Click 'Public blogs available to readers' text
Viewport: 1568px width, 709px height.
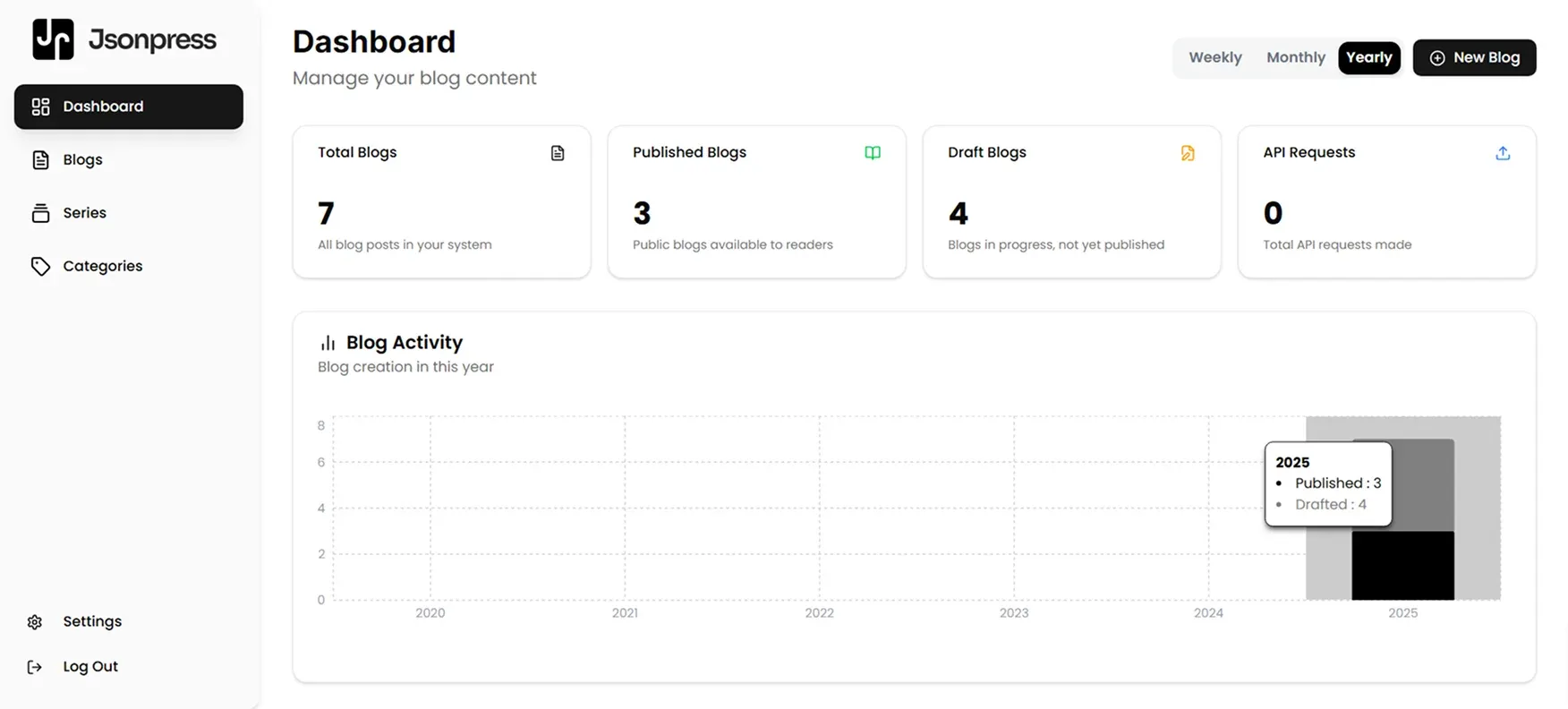pyautogui.click(x=733, y=245)
